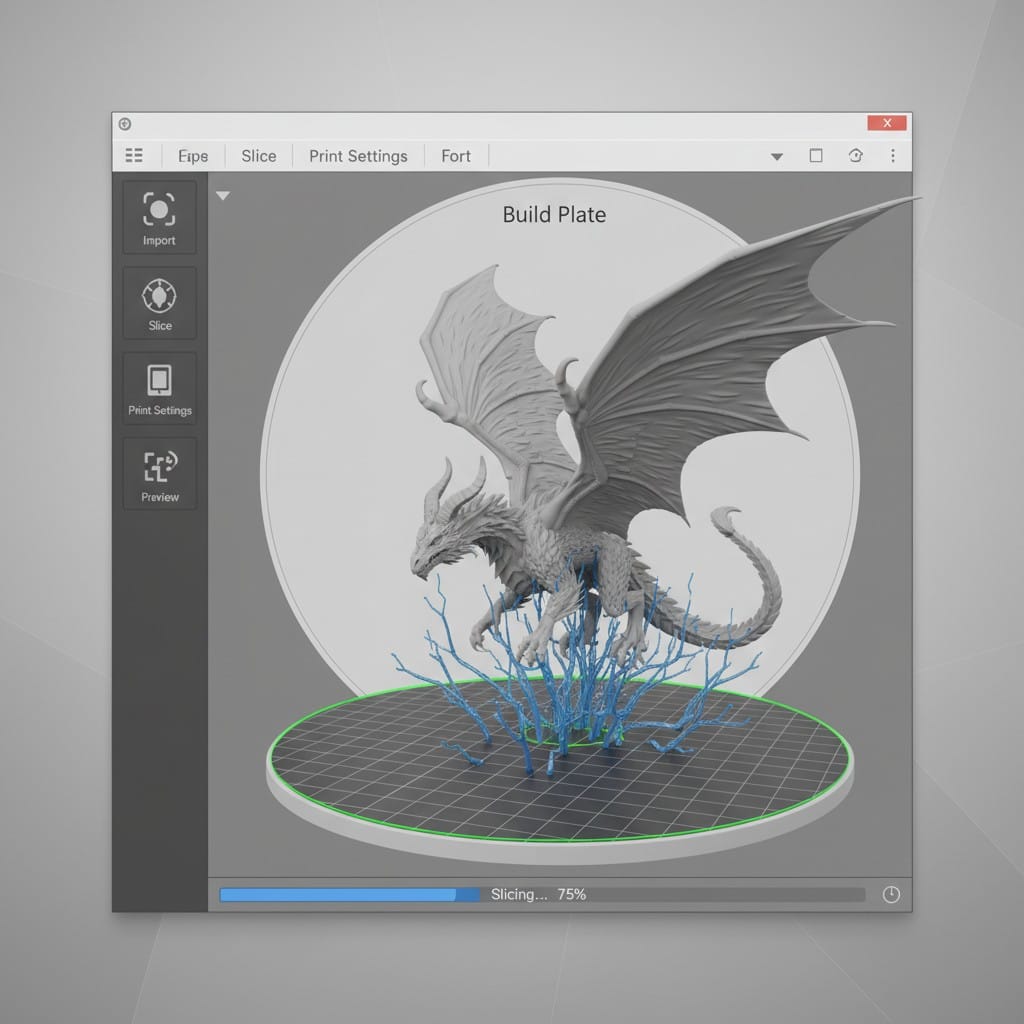Click the grid list icon in the menu bar
Screen dimensions: 1024x1024
[134, 156]
